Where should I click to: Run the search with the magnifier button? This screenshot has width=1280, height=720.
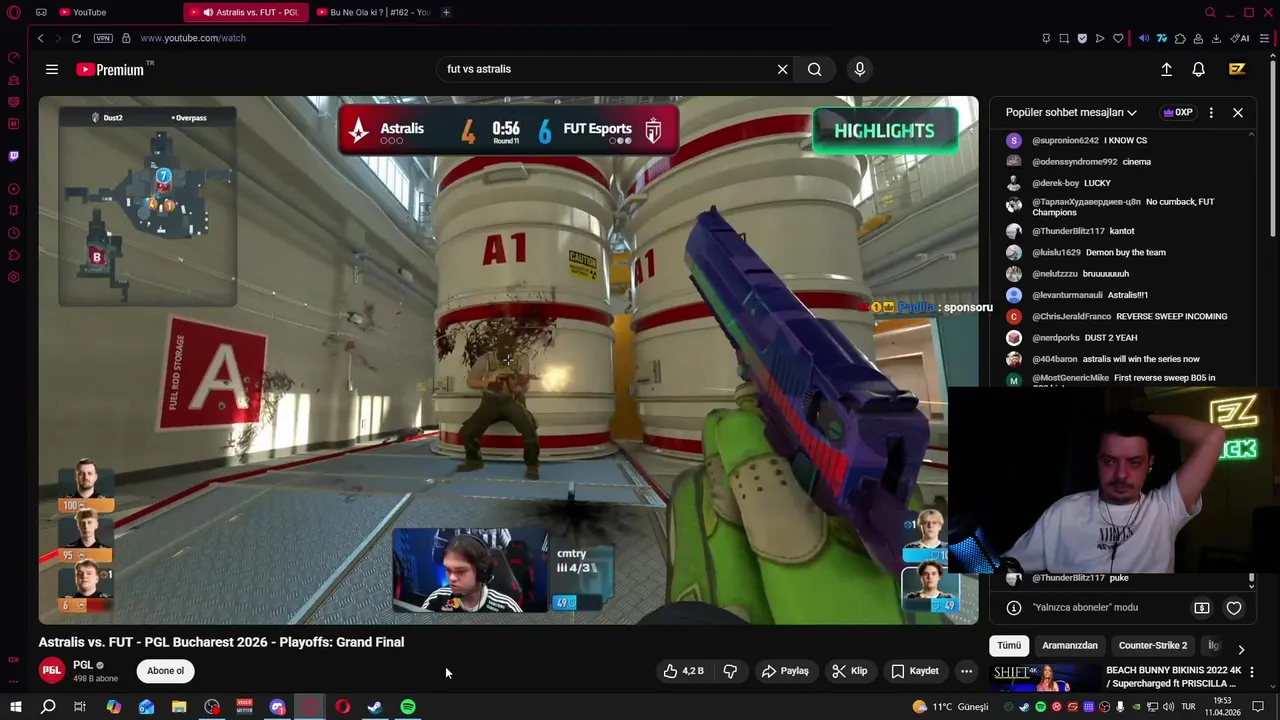click(815, 69)
